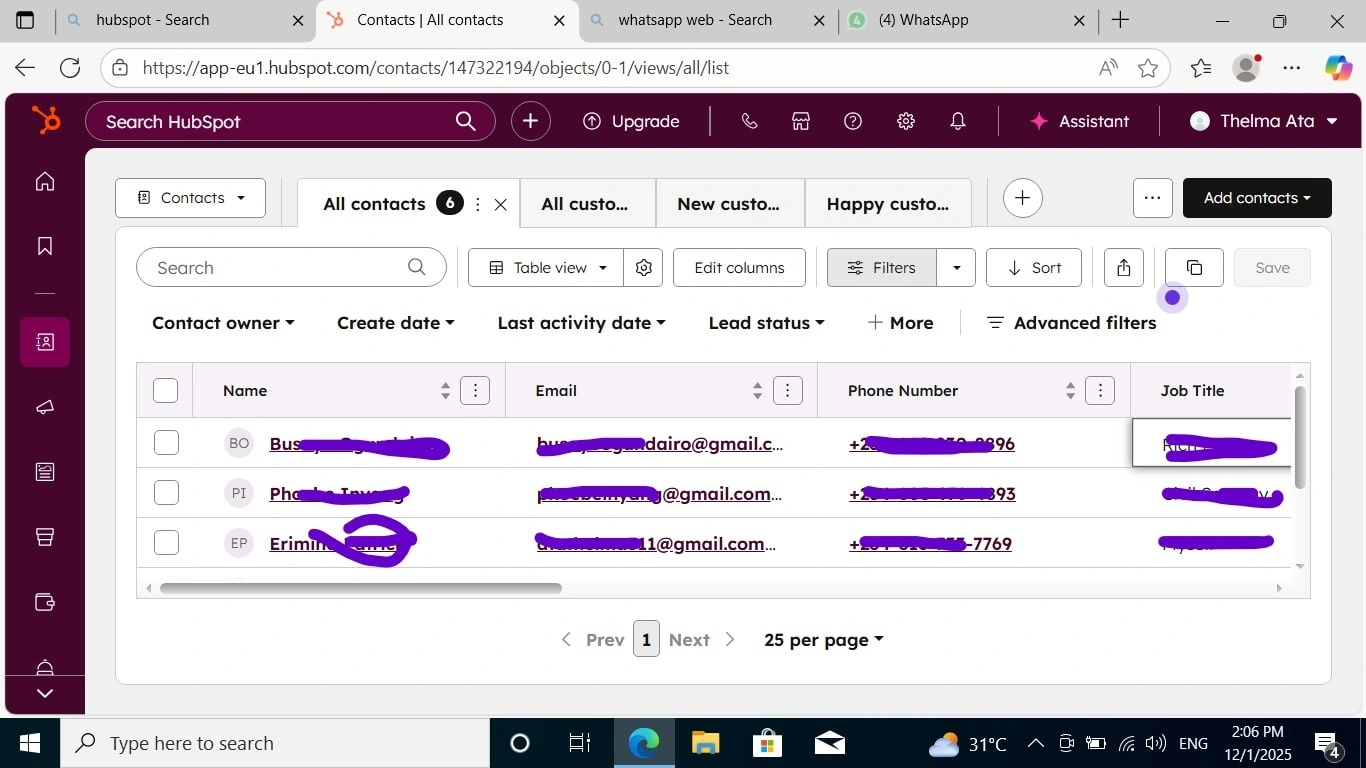This screenshot has height=768, width=1366.
Task: Click the export view icon beside Sort
Action: pyautogui.click(x=1124, y=268)
